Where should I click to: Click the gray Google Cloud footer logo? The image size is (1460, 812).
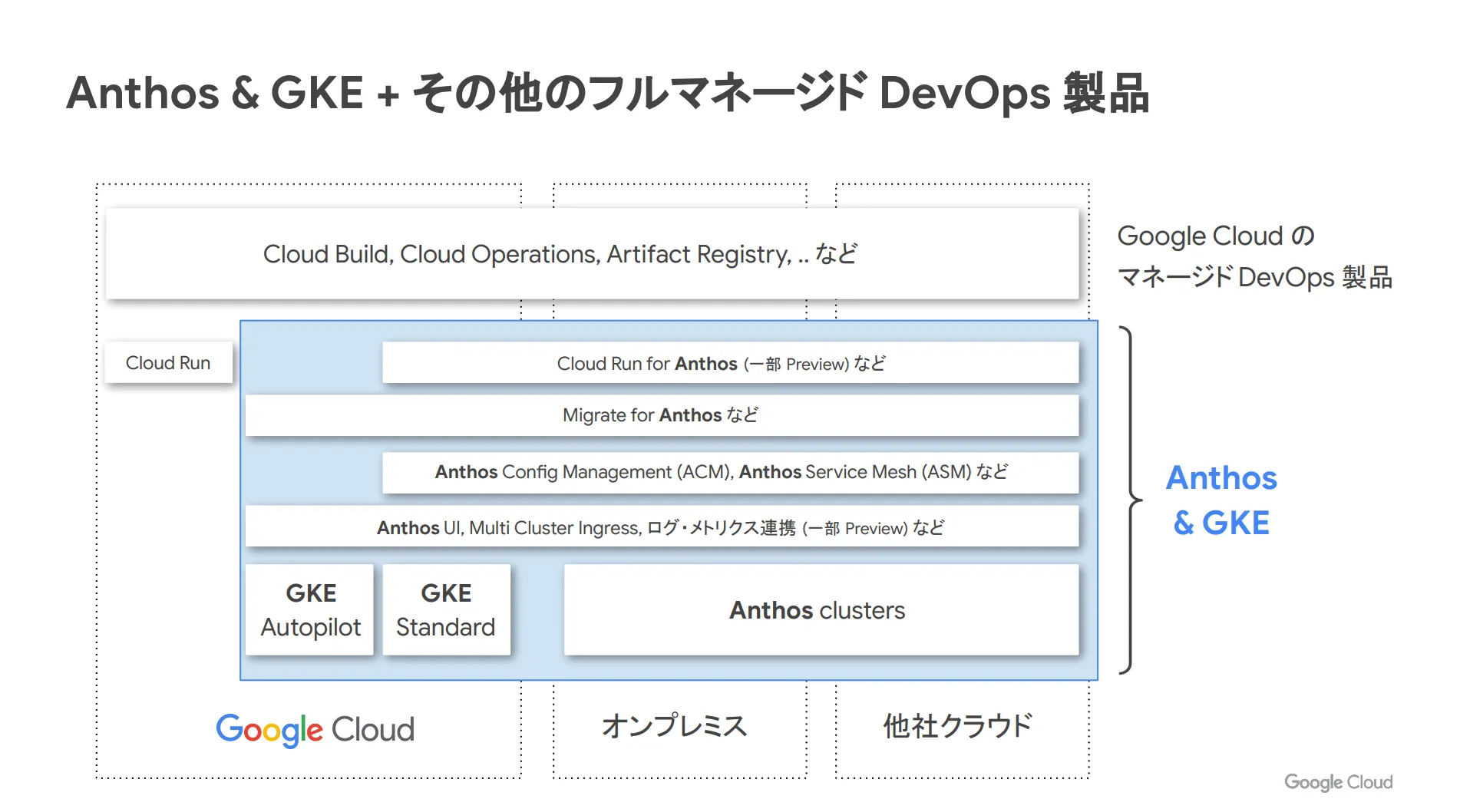pos(1339,782)
